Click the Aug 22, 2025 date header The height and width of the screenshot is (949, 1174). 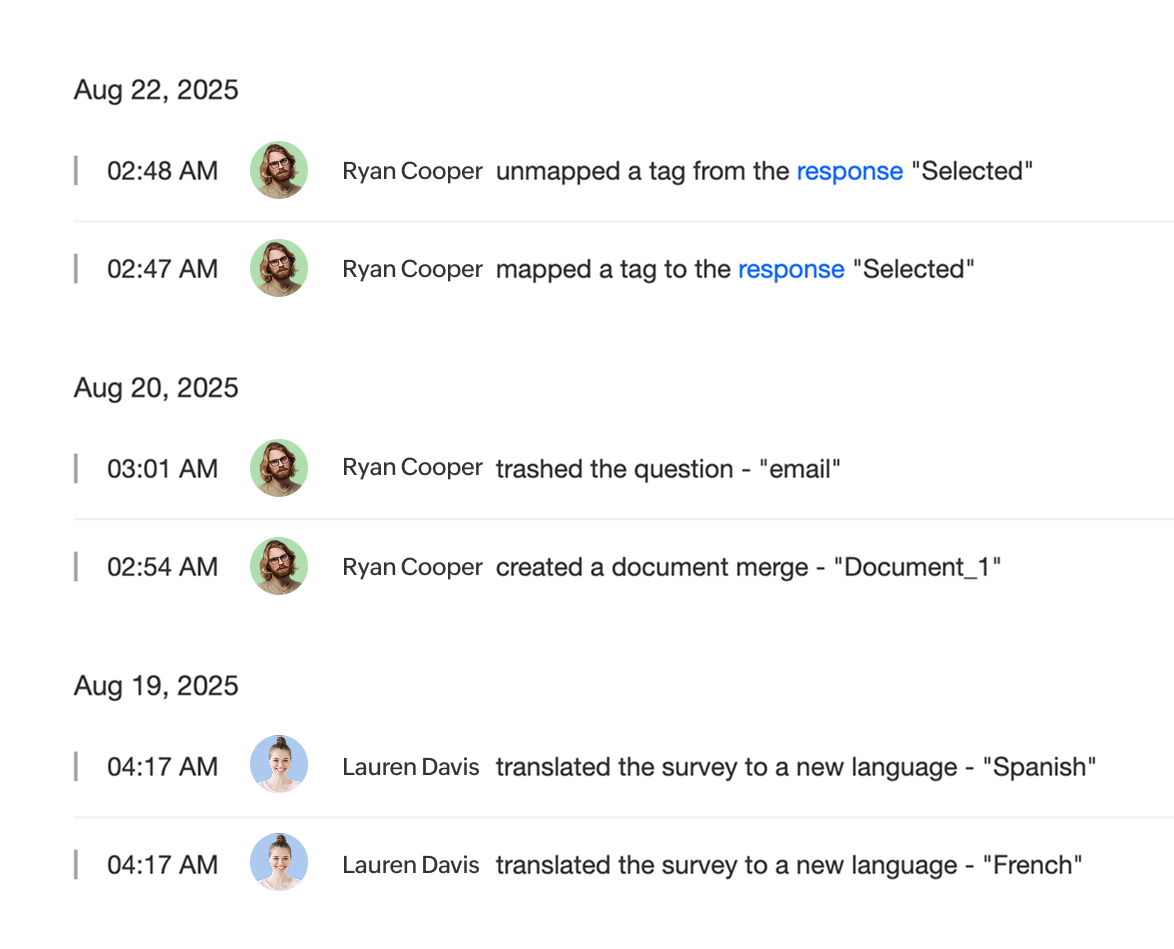[156, 90]
